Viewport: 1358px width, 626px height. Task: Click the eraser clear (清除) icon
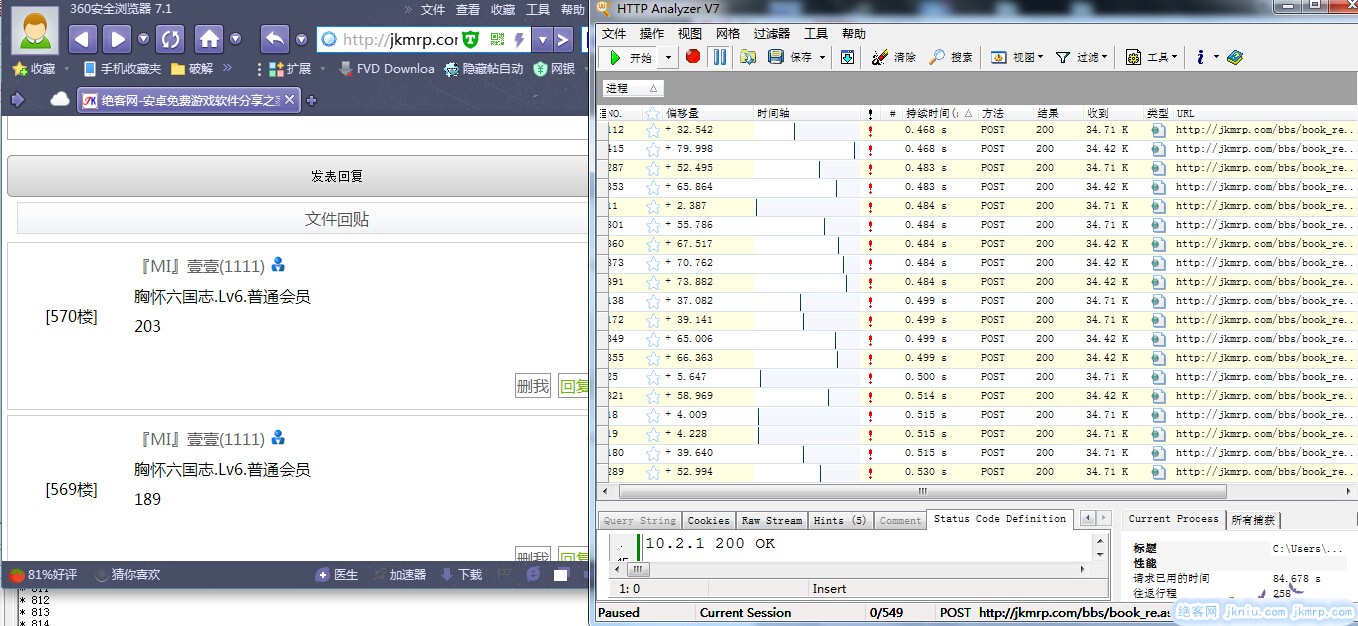click(880, 57)
